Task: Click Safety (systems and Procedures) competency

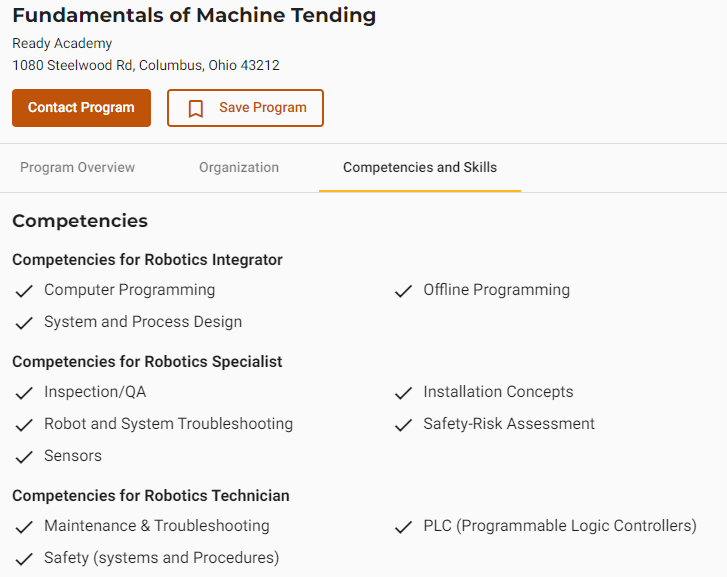Action: (x=161, y=558)
